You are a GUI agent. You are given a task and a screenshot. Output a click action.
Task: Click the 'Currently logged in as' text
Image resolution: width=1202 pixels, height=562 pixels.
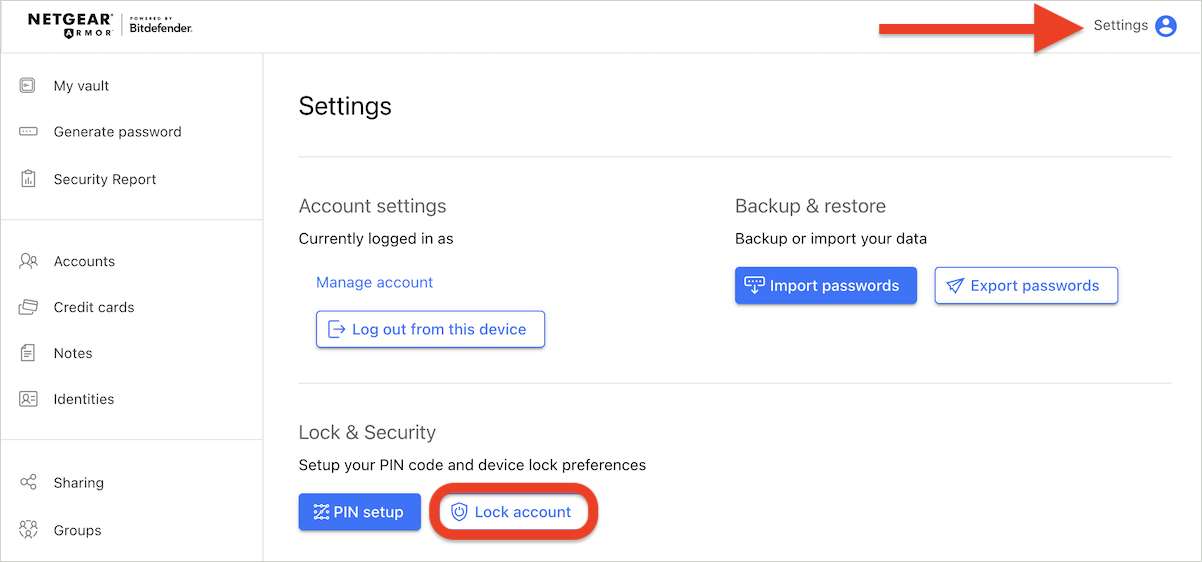tap(376, 239)
